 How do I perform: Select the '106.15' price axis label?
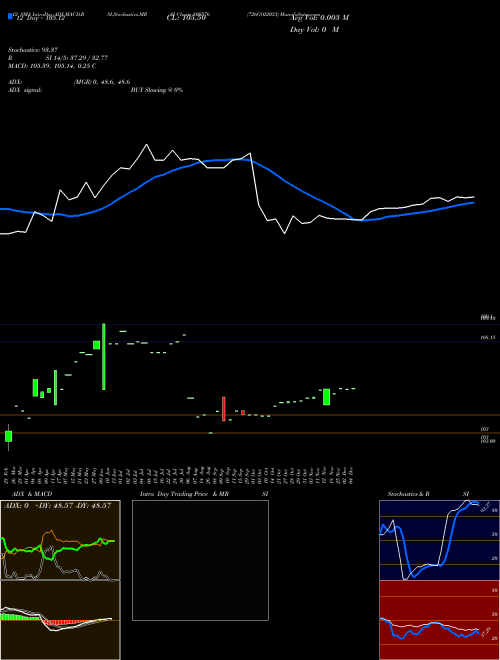tap(488, 338)
